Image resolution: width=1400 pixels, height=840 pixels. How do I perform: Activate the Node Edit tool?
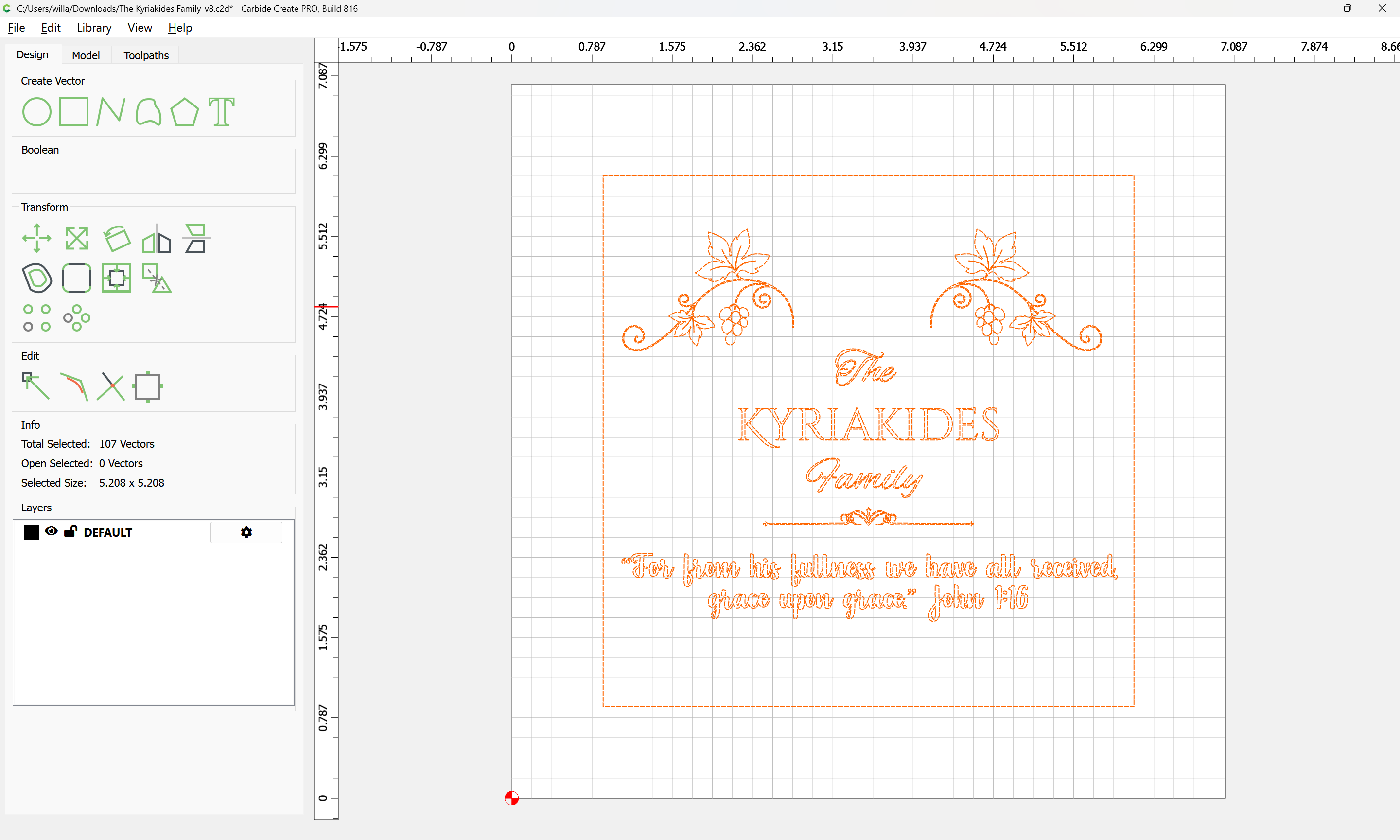[35, 386]
